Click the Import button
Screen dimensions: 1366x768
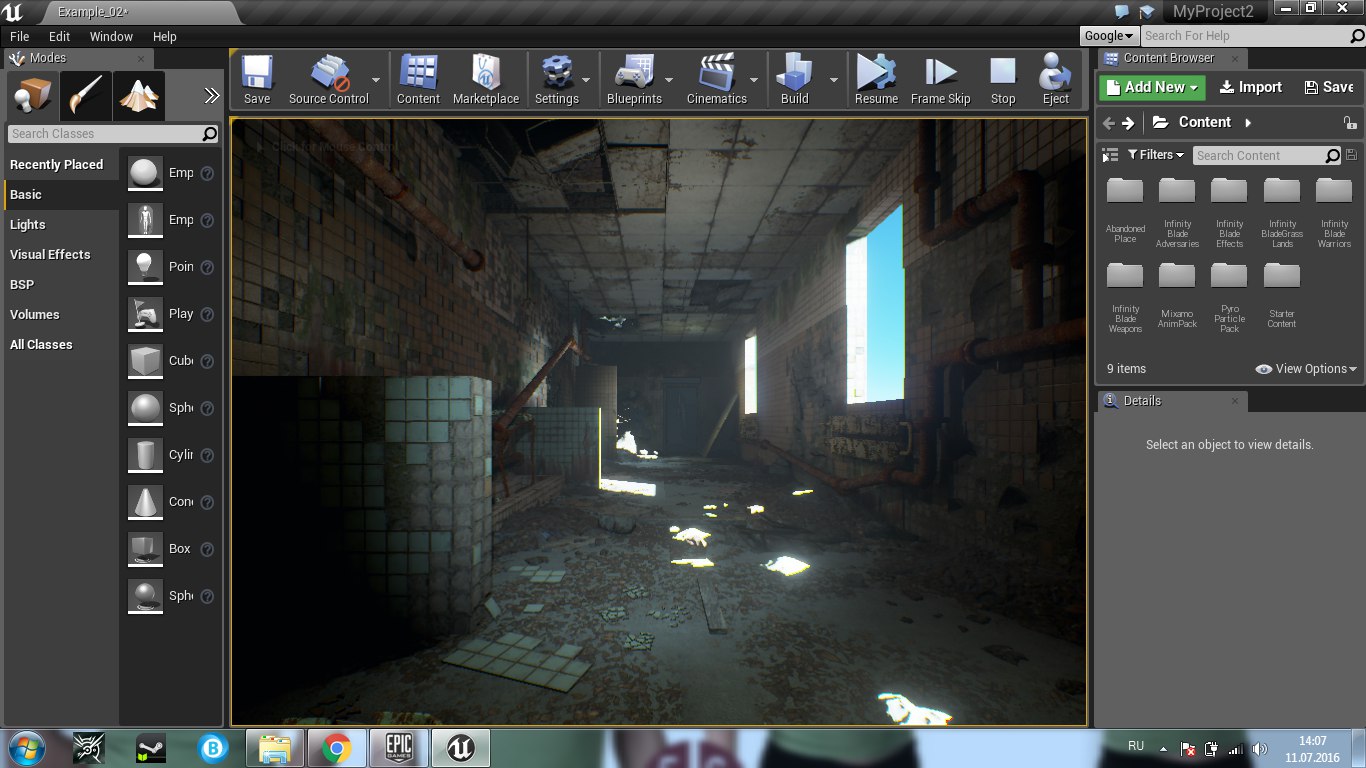coord(1251,87)
